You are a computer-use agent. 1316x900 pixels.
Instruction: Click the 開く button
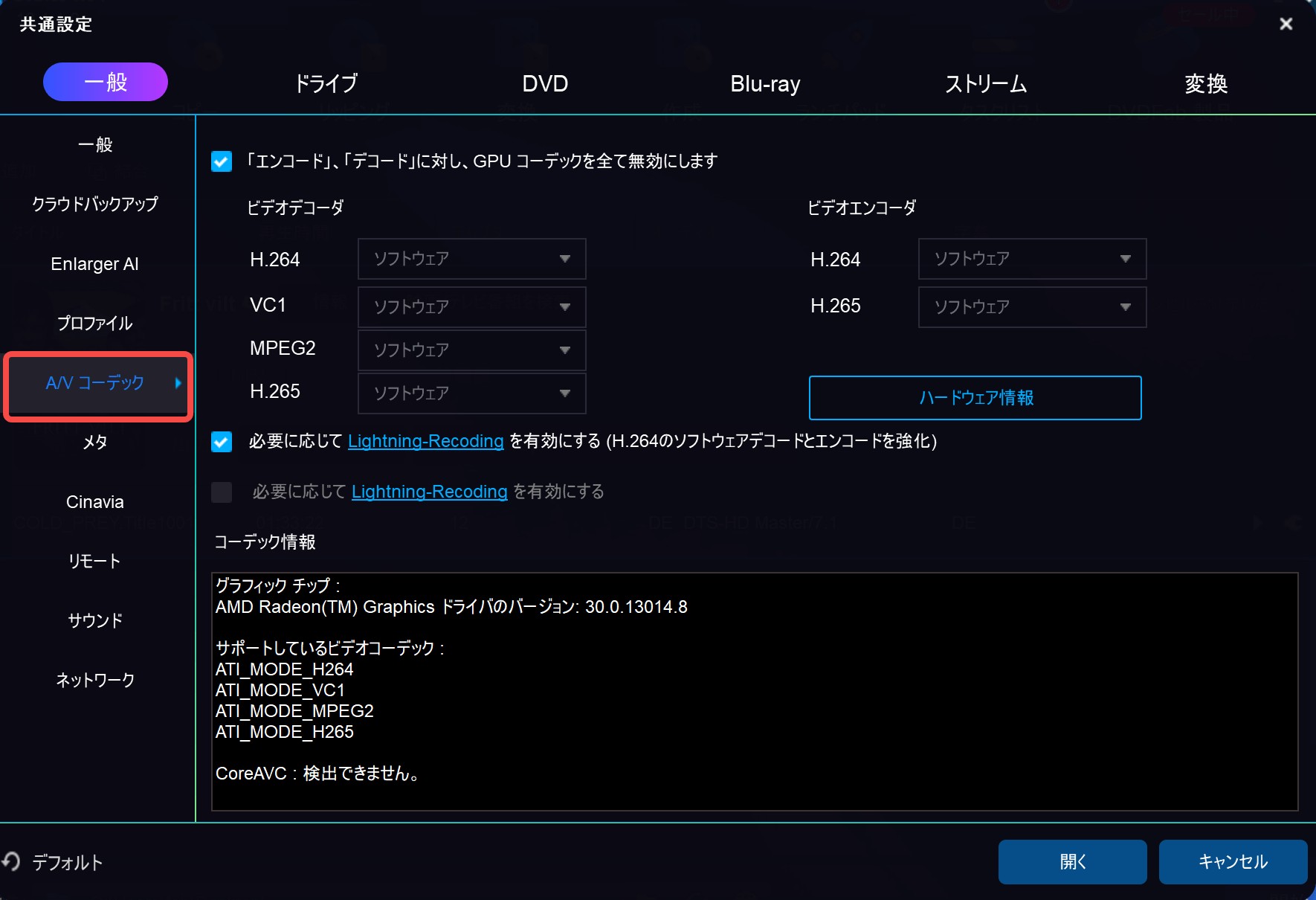click(1073, 862)
